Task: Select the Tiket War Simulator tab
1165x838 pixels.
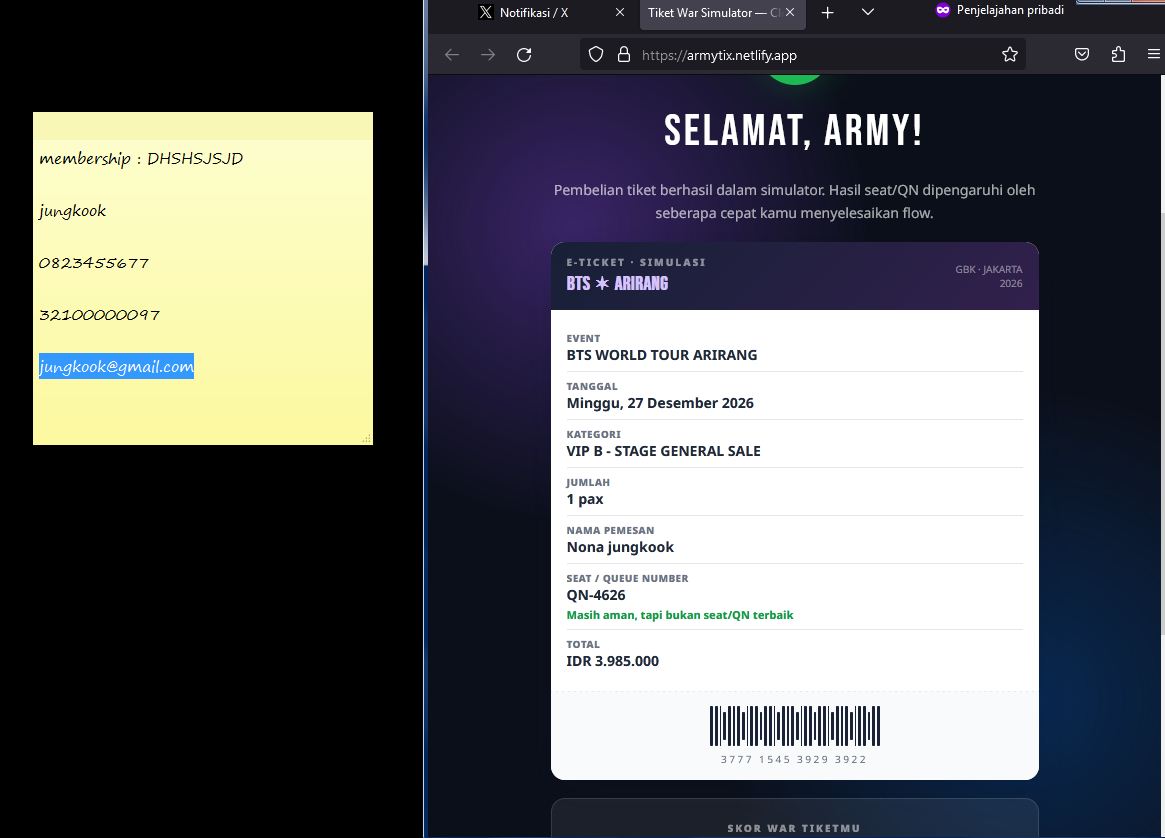Action: [x=712, y=13]
